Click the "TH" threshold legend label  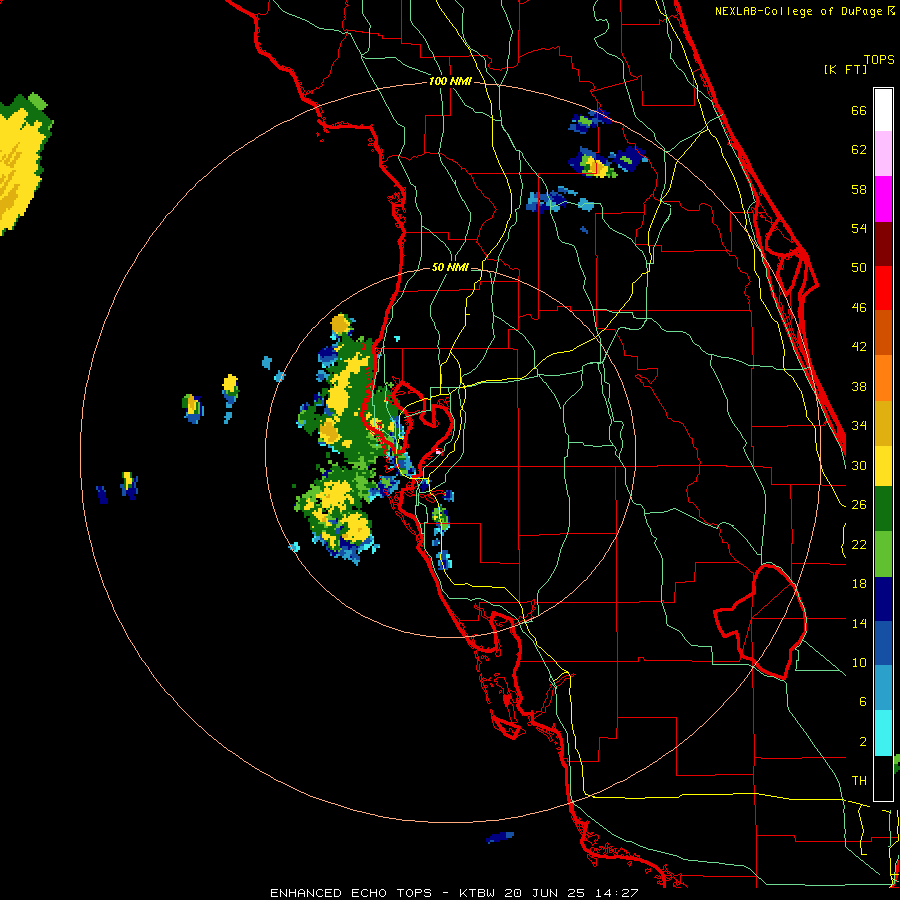859,781
